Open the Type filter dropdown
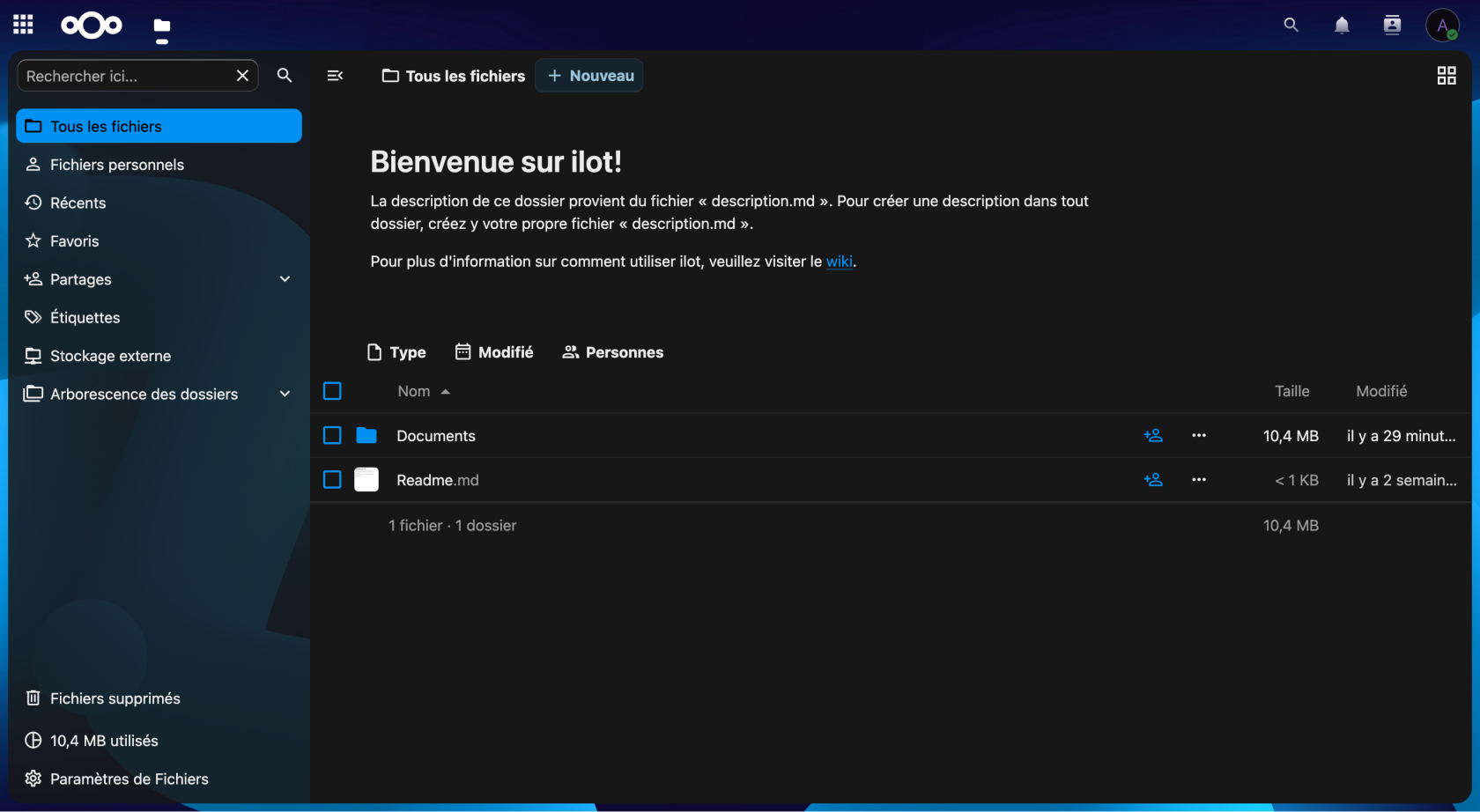The image size is (1480, 812). point(396,352)
